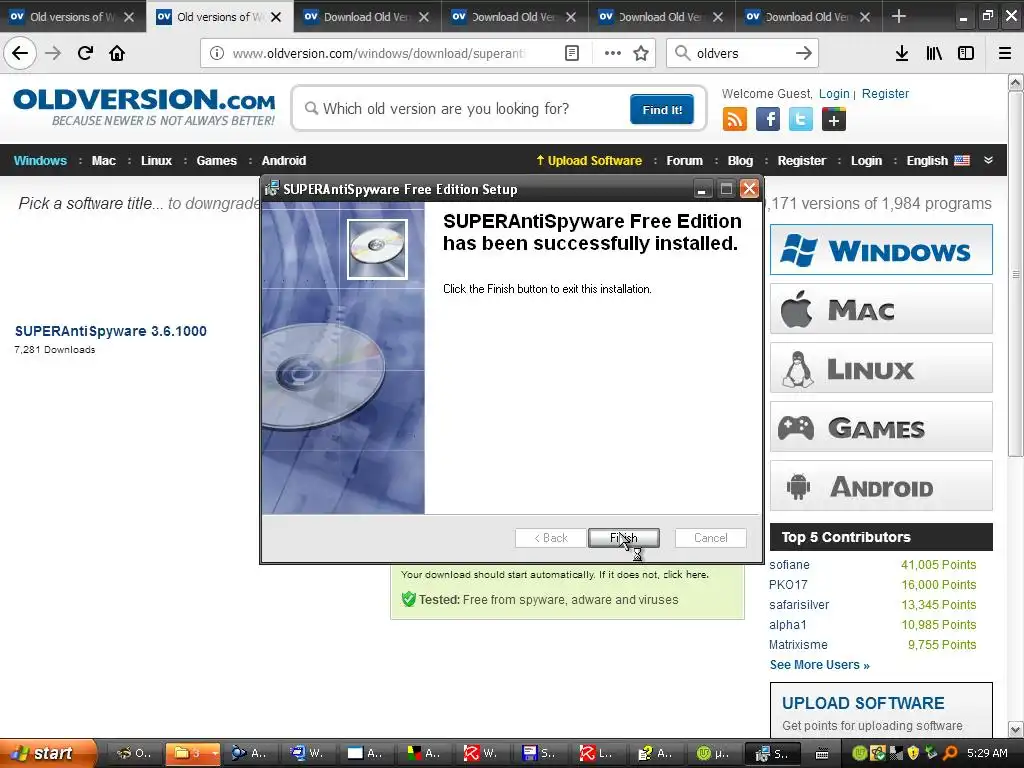Click the 'click here' download link
Viewport: 1024px width, 768px height.
pos(685,575)
